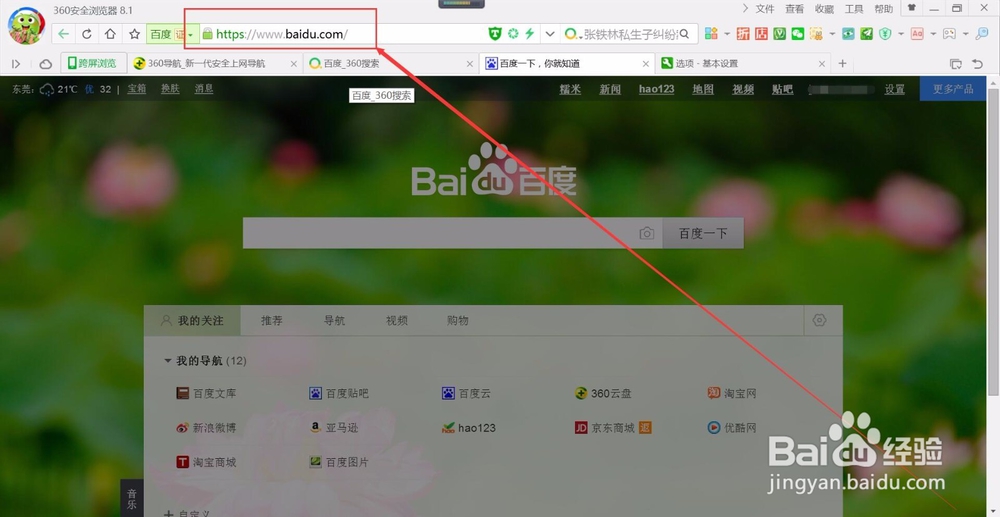The image size is (1000, 517).
Task: Restore closed tab with undo arrow
Action: [977, 64]
